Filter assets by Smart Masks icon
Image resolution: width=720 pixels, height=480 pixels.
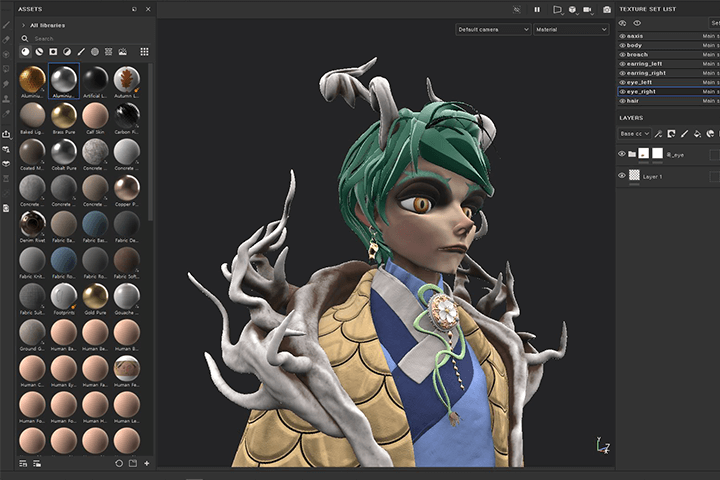tap(53, 52)
